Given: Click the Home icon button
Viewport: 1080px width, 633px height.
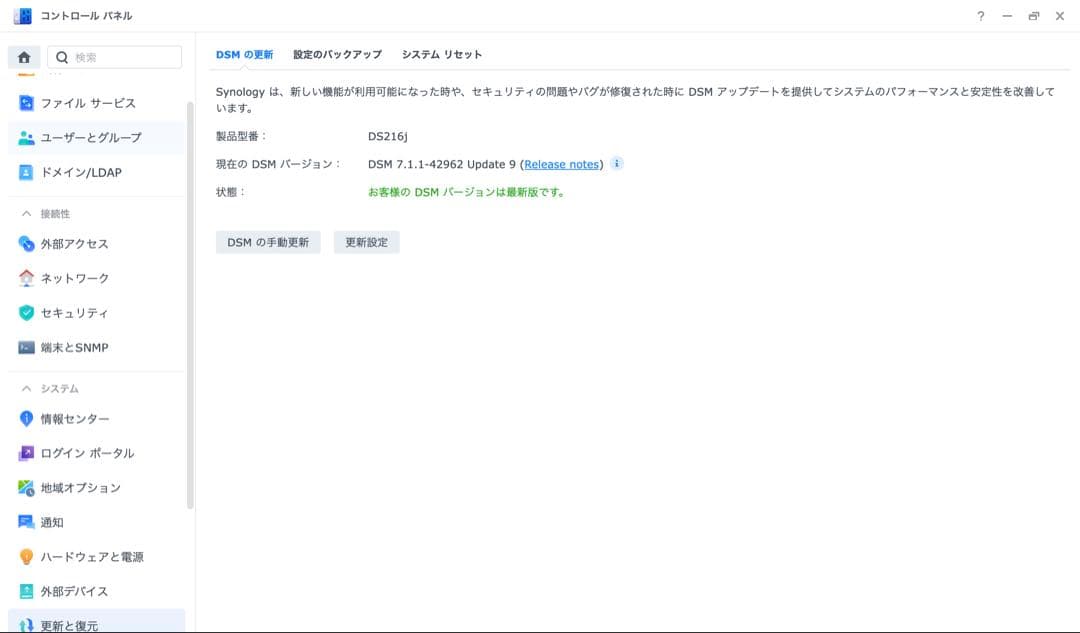Looking at the screenshot, I should tap(24, 57).
